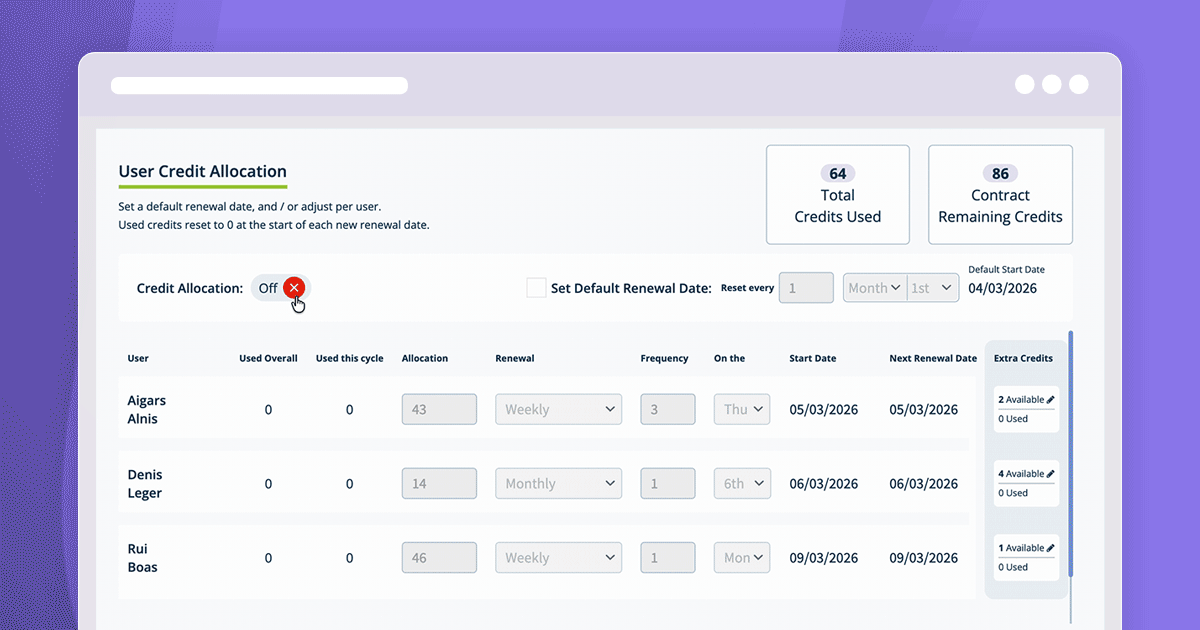The image size is (1200, 630).
Task: Select user name Rui Boas
Action: [143, 557]
